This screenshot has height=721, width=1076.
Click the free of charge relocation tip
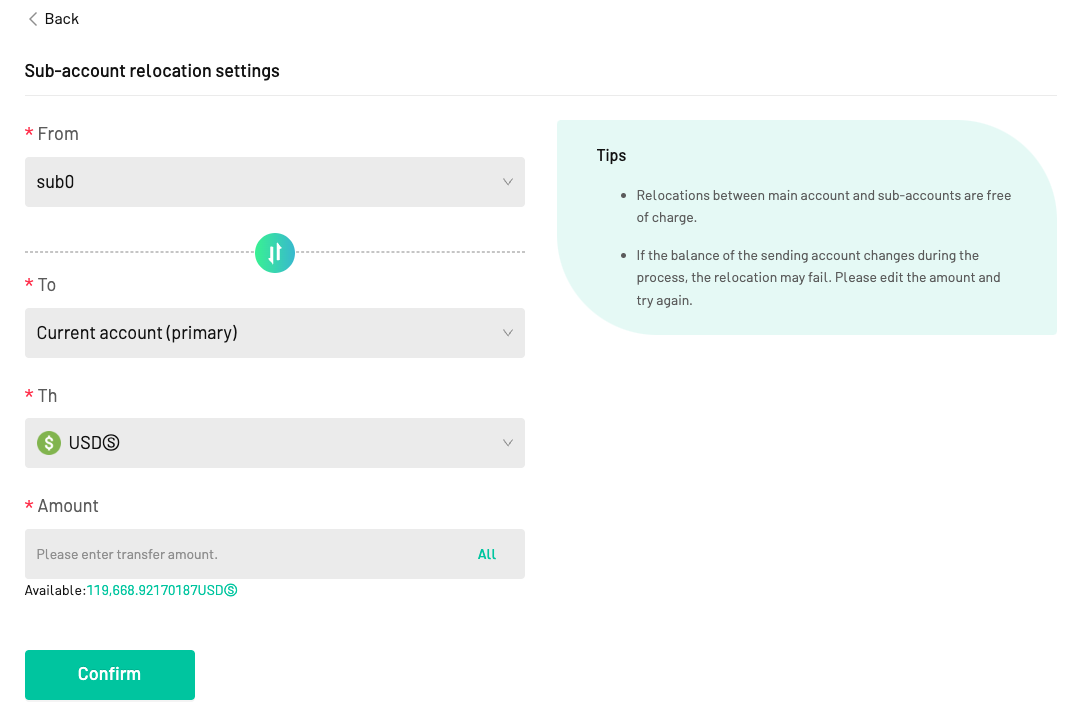pos(823,206)
